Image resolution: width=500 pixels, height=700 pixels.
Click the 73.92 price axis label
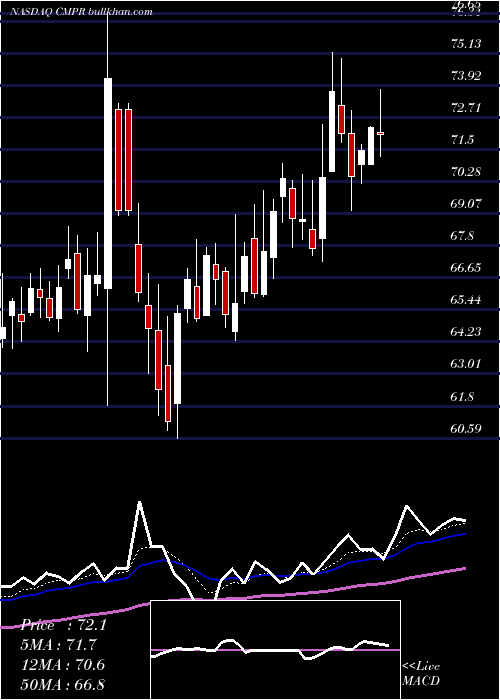tap(466, 75)
